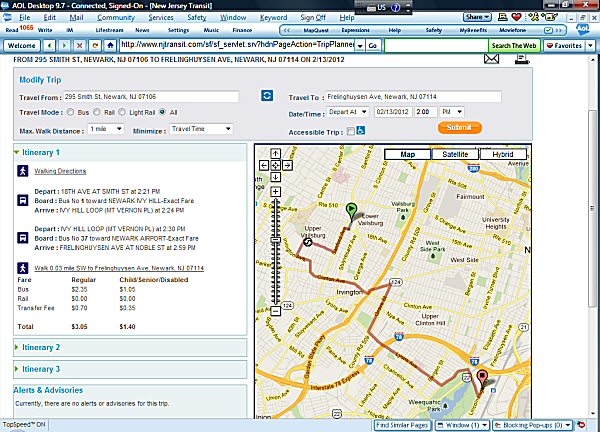
Task: Open the Blocking Pop-ups dropdown
Action: click(533, 425)
